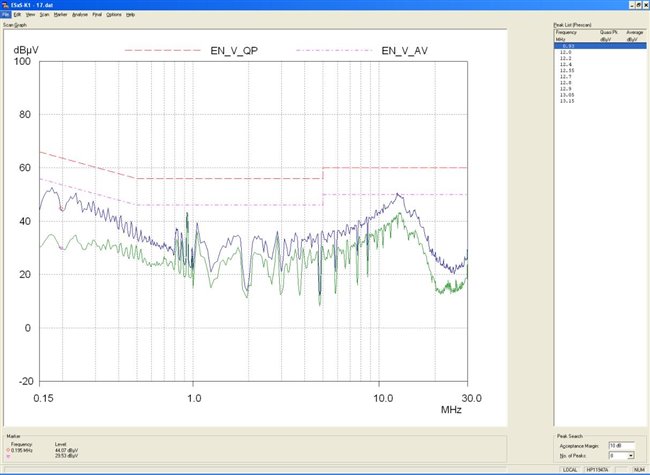The height and width of the screenshot is (475, 650).
Task: Select the 12.55 MHz peak in list
Action: [567, 70]
